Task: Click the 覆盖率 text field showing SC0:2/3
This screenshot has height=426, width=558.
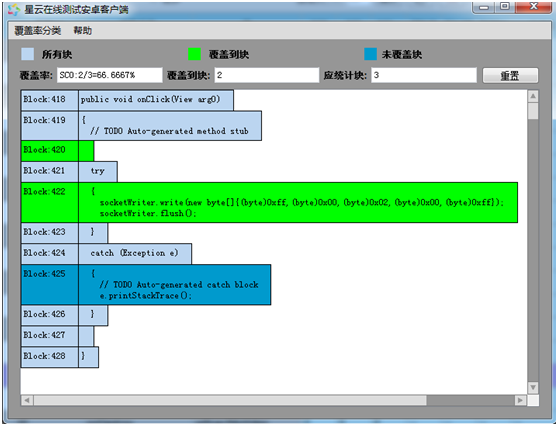Action: point(110,75)
